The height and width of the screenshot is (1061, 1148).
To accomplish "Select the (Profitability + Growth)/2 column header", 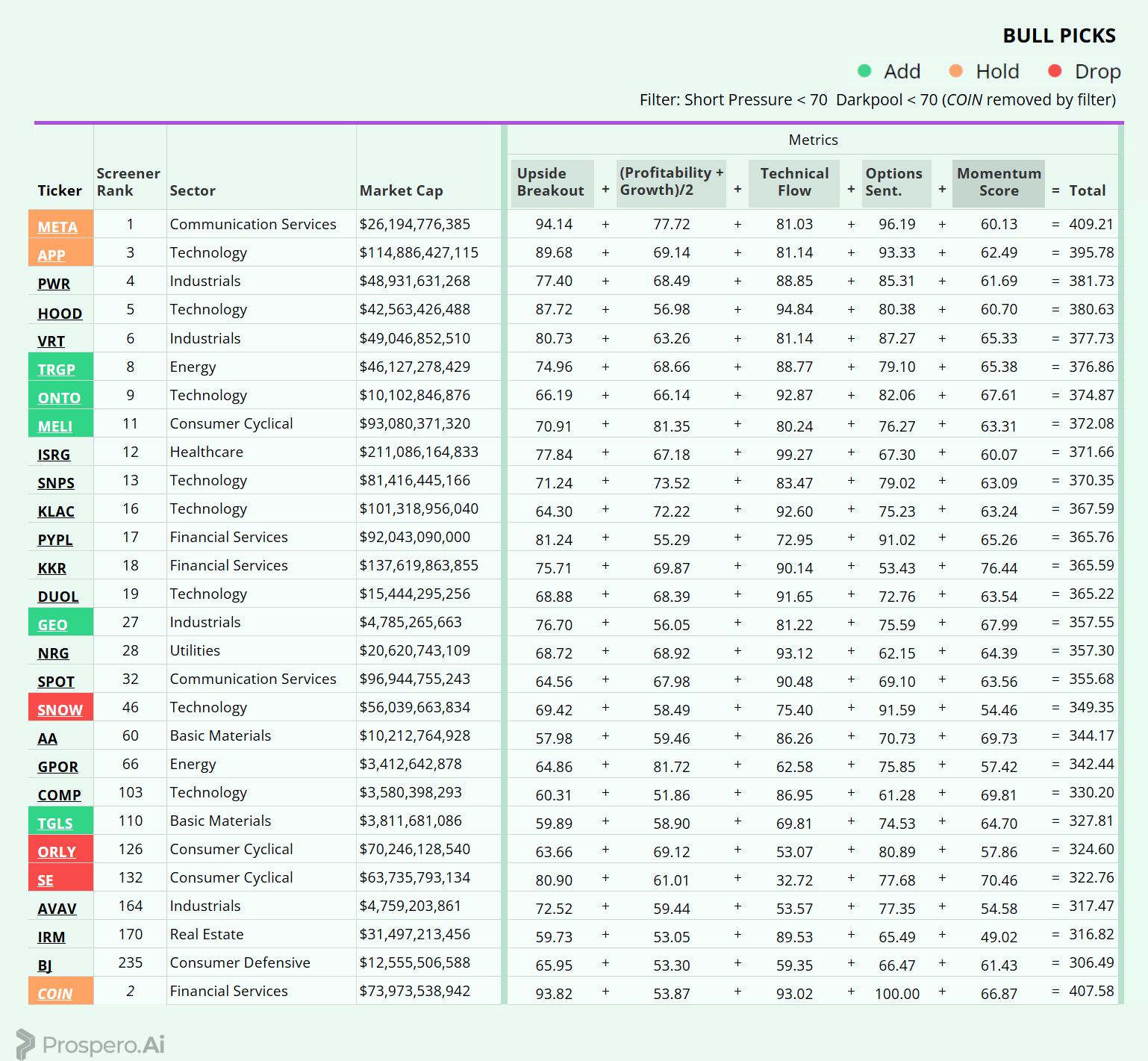I will pyautogui.click(x=671, y=182).
